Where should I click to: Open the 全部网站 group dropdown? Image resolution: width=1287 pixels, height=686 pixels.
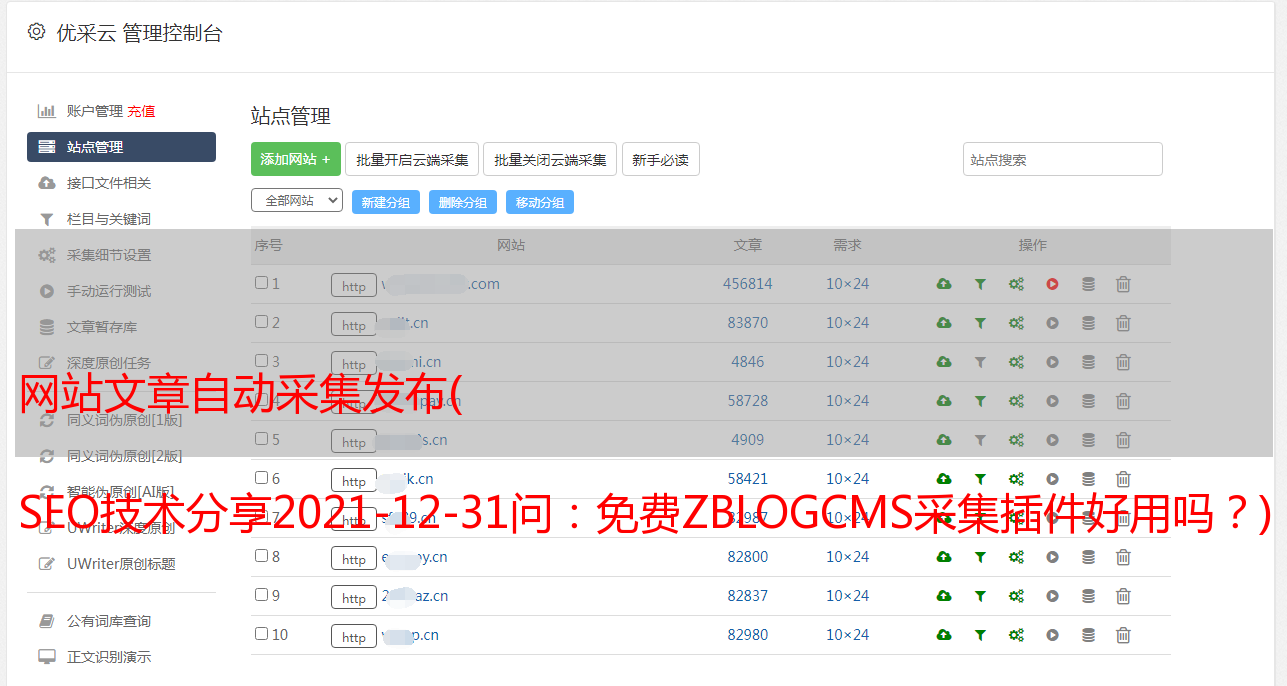coord(297,201)
